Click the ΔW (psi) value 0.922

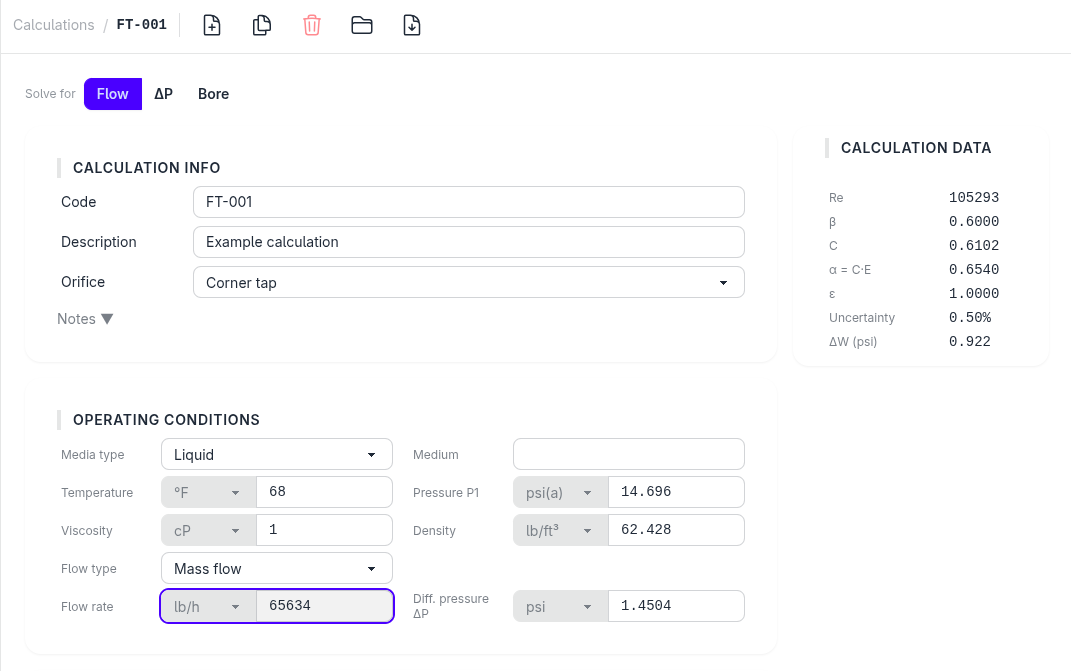pyautogui.click(x=969, y=341)
